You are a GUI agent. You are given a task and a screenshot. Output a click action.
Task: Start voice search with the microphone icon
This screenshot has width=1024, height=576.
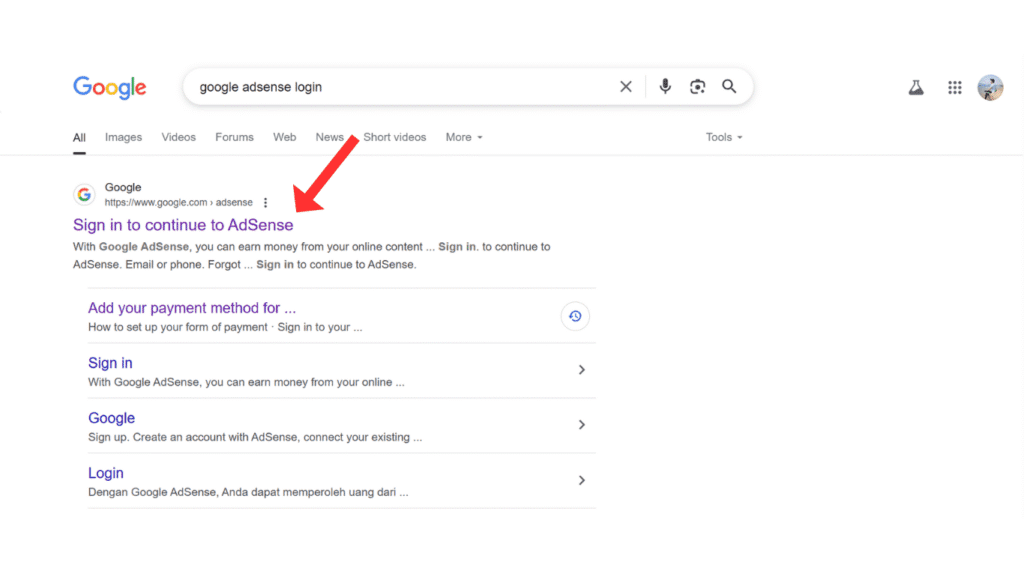[665, 86]
